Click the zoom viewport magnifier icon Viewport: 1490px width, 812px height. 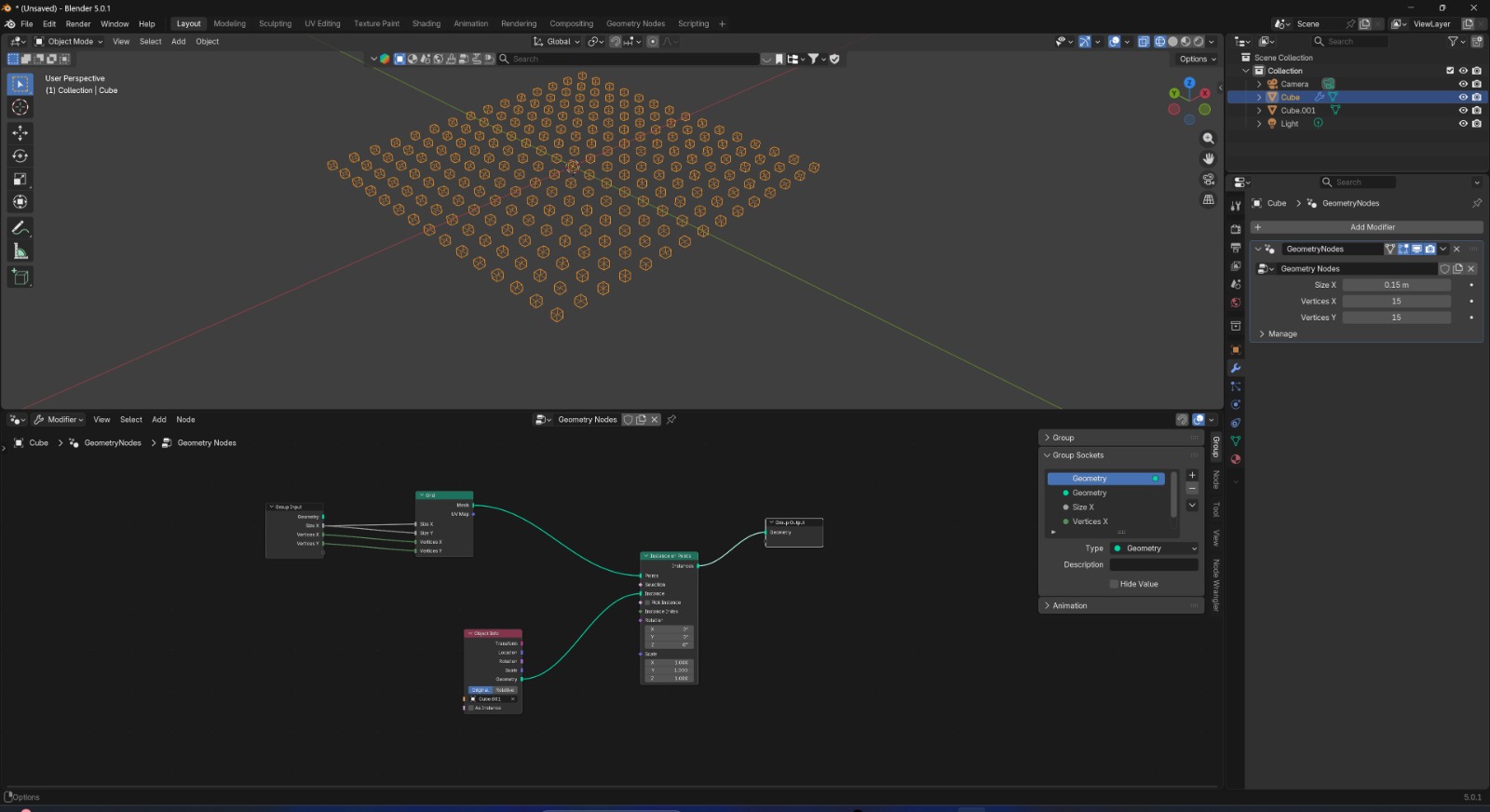(x=1208, y=139)
